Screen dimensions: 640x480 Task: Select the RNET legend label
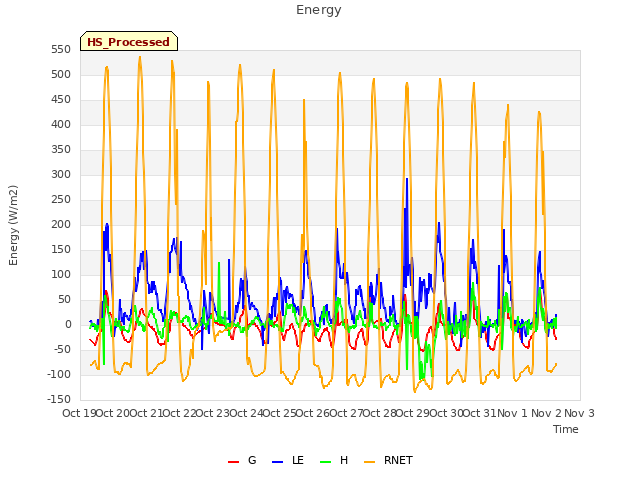(398, 460)
